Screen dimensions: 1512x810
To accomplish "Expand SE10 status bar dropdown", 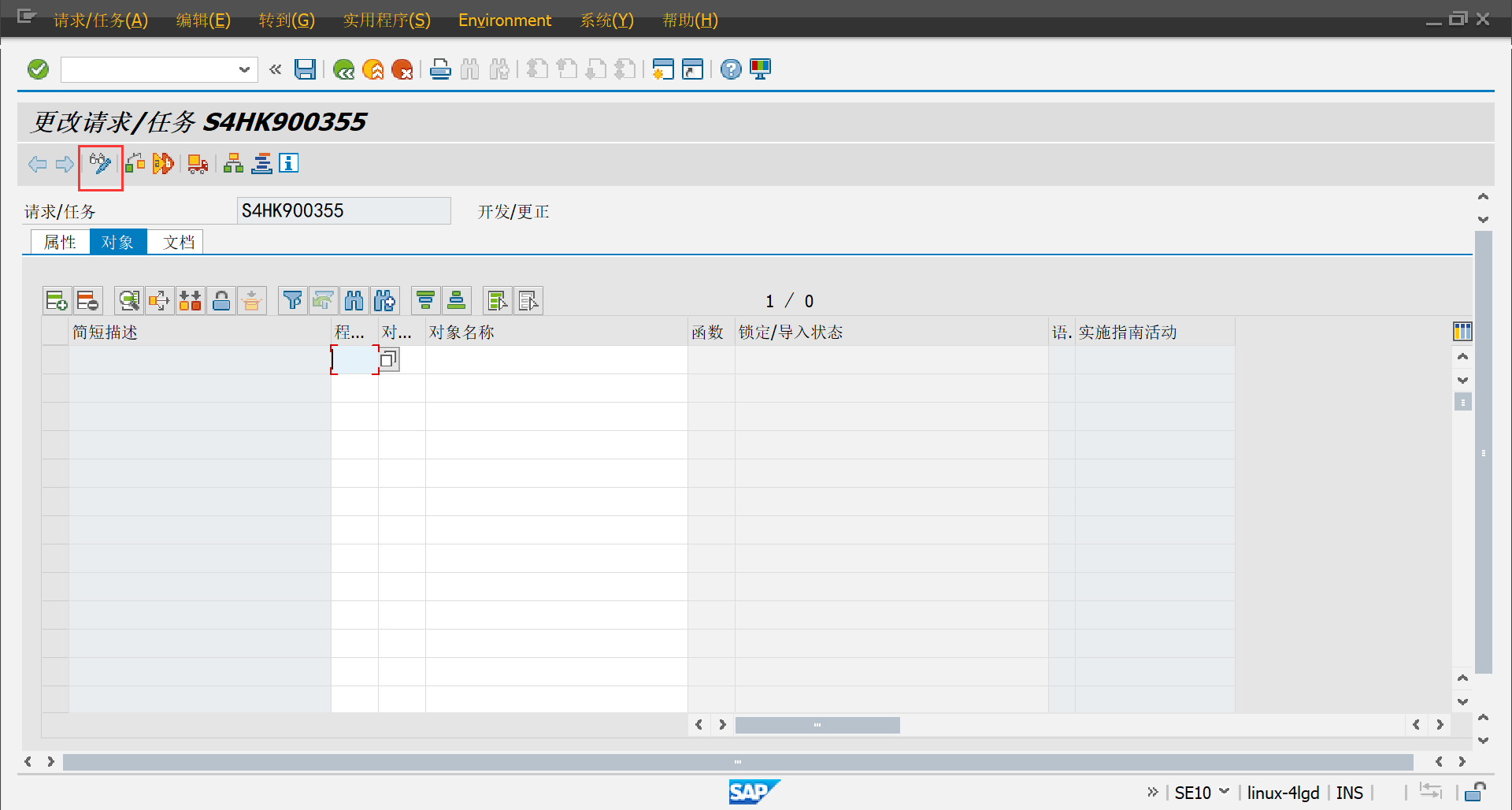I will click(x=1225, y=791).
